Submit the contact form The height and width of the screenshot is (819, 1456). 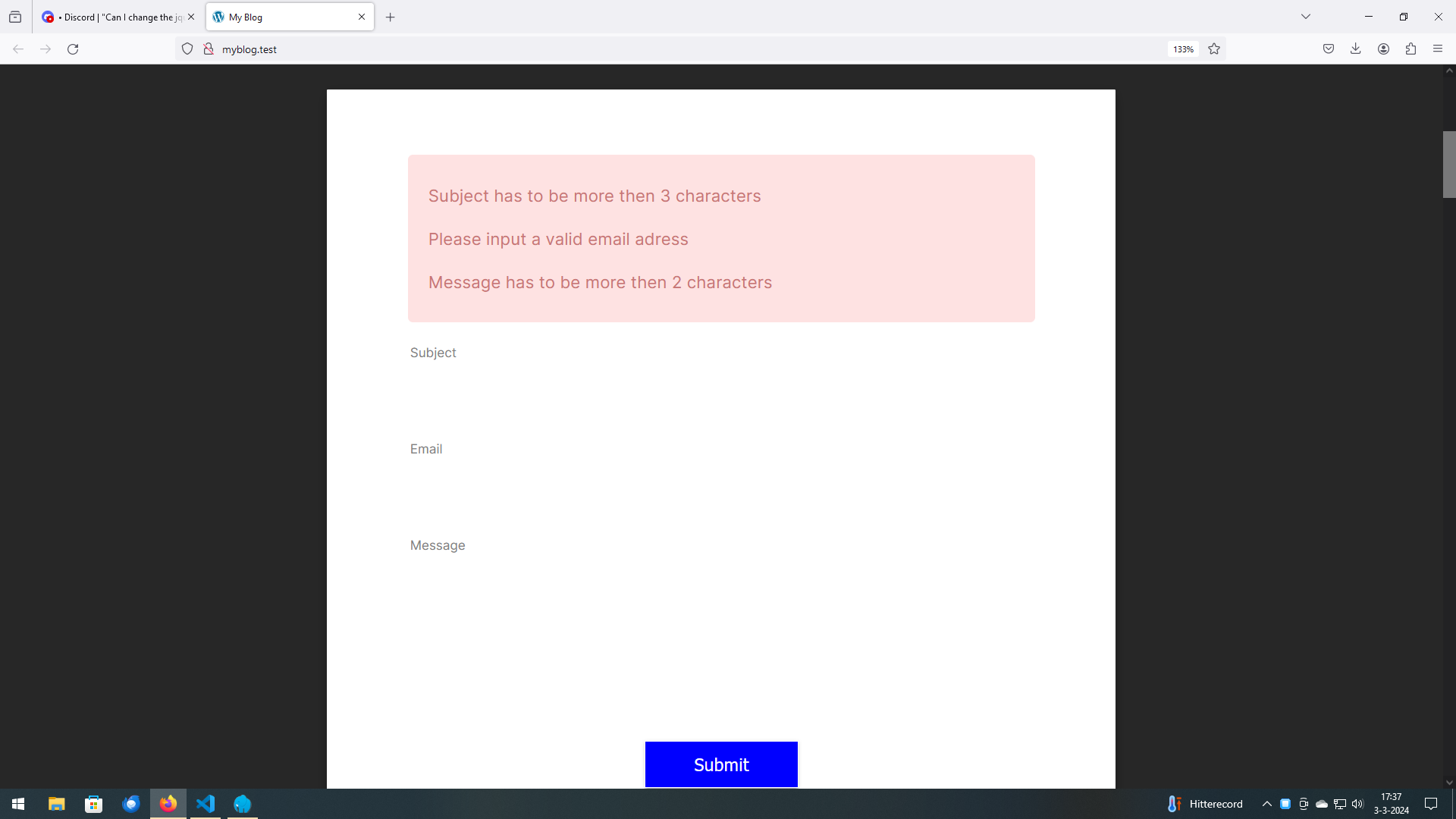click(x=721, y=764)
